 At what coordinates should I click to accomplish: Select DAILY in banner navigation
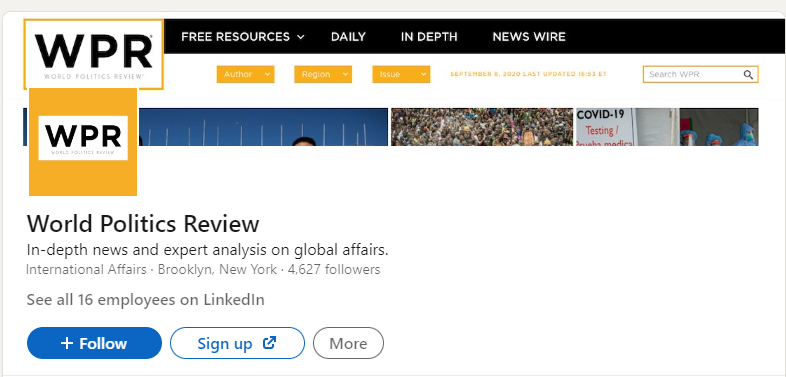[x=348, y=37]
